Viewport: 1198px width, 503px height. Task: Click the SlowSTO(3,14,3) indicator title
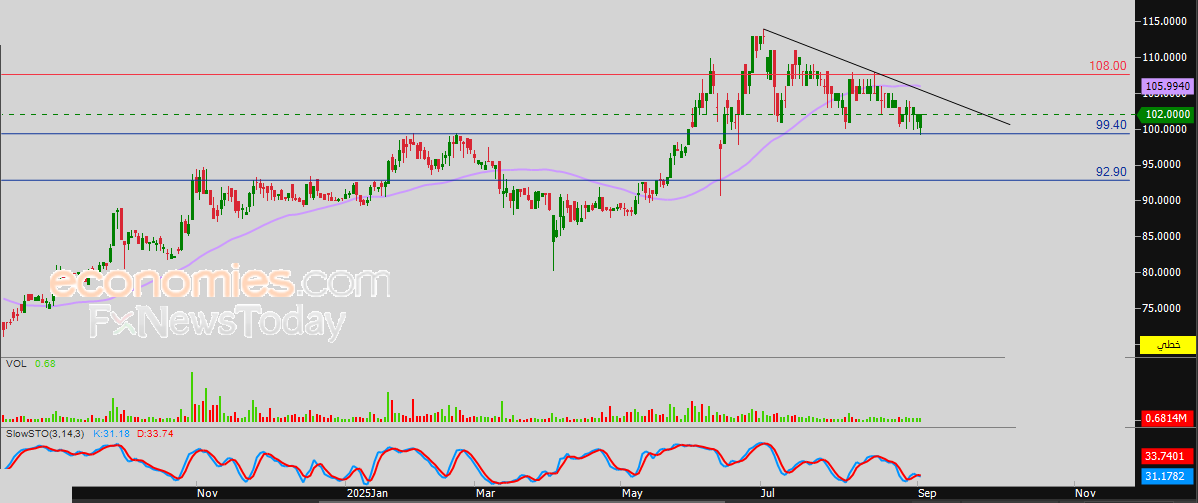(45, 433)
